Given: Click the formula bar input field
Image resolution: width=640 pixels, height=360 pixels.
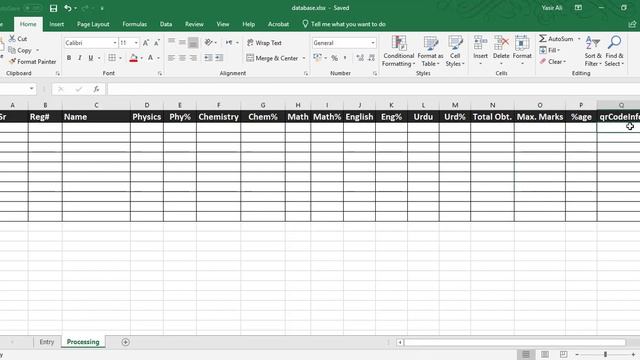Looking at the screenshot, I should 373,89.
